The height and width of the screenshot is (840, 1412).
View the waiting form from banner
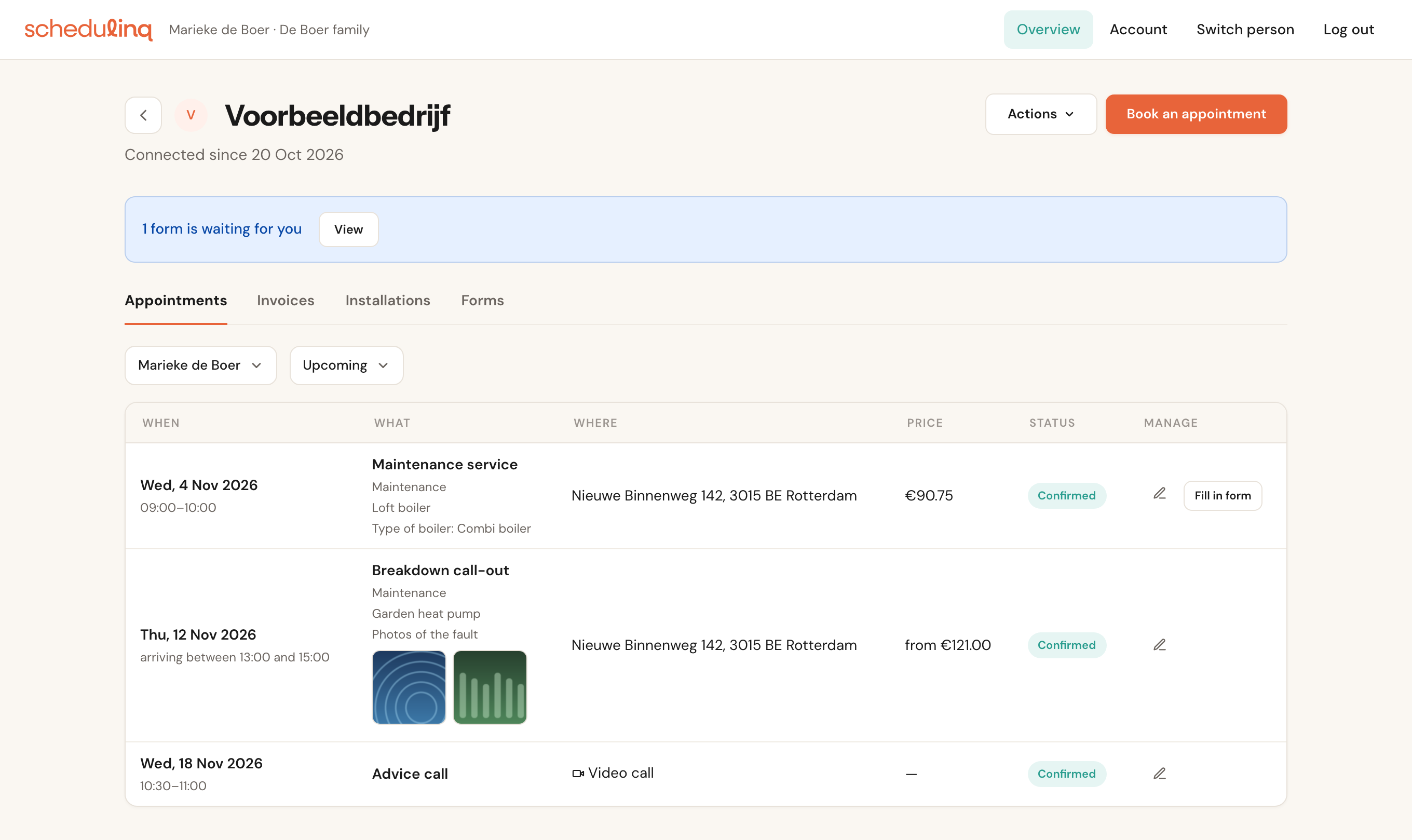(349, 229)
